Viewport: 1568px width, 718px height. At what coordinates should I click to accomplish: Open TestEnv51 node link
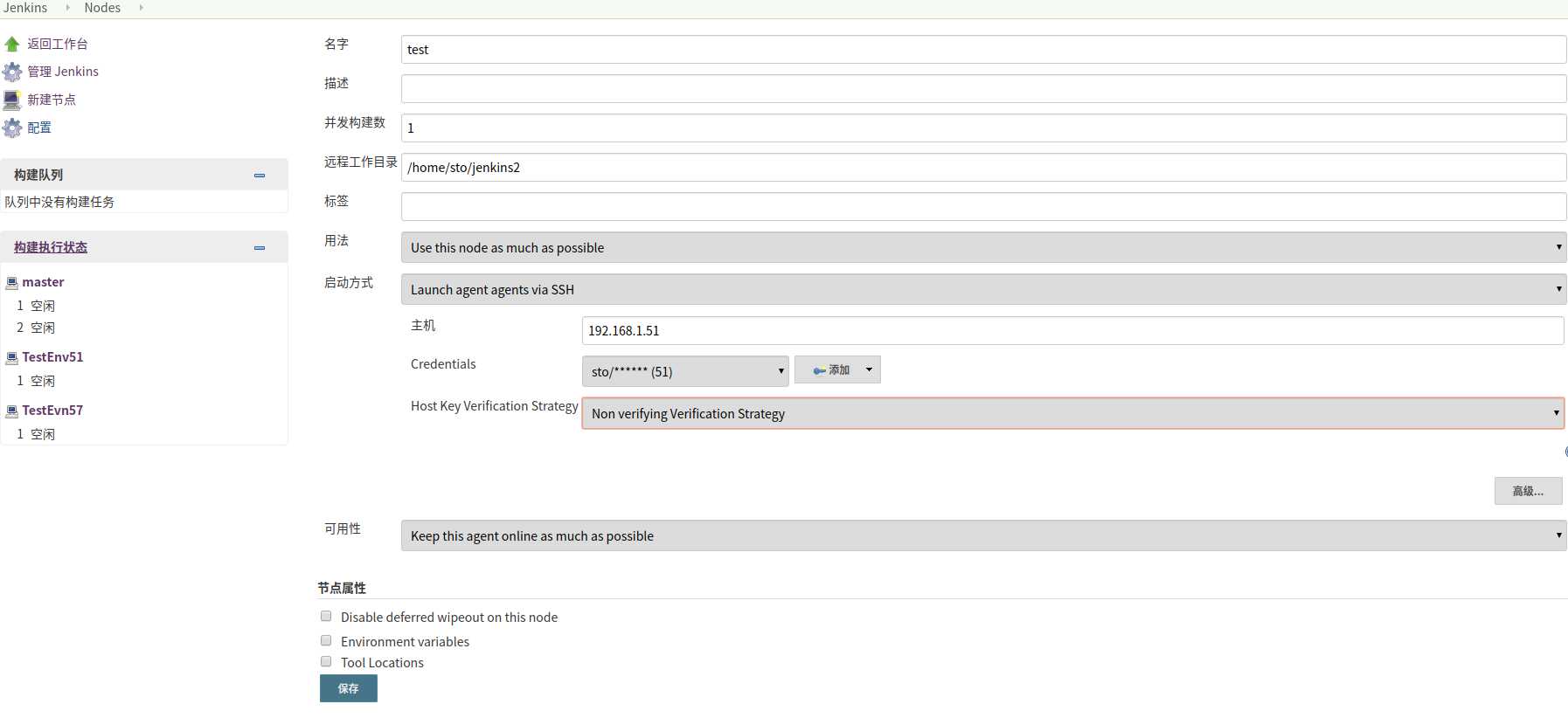coord(52,357)
